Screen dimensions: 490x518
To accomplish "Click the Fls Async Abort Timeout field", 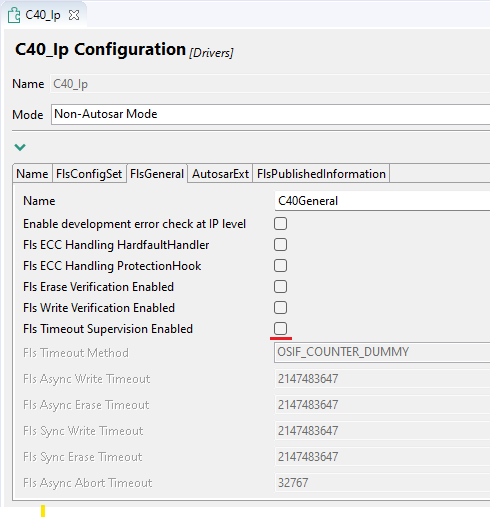I will pos(382,483).
